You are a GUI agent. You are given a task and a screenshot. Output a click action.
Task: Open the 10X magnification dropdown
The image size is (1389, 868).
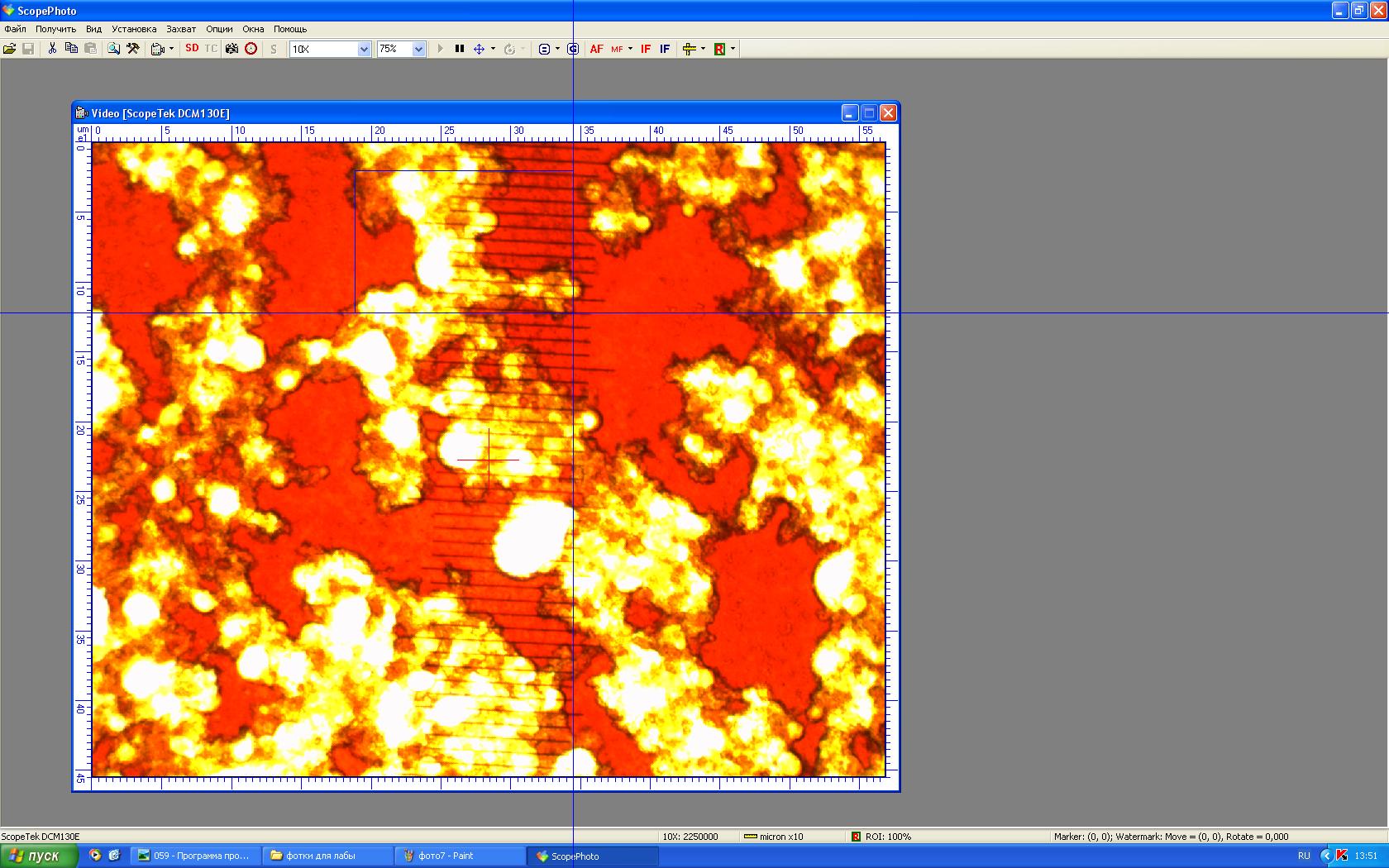pos(364,49)
